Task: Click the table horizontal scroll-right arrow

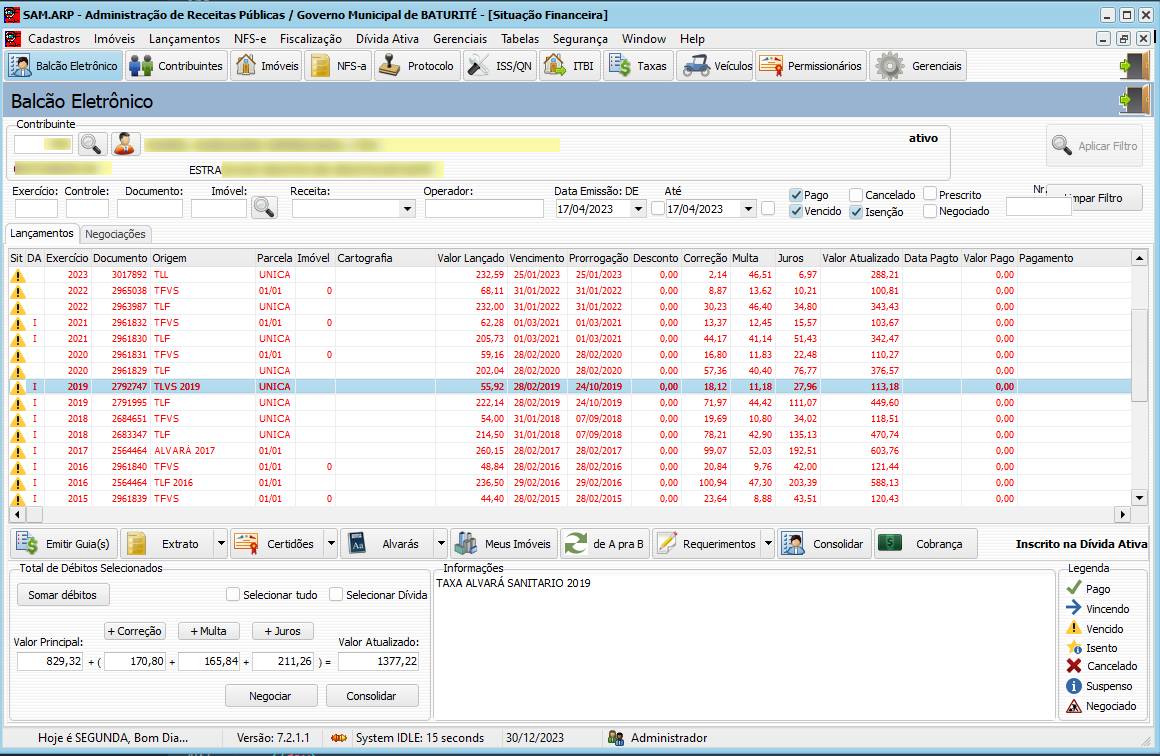Action: coord(1123,514)
